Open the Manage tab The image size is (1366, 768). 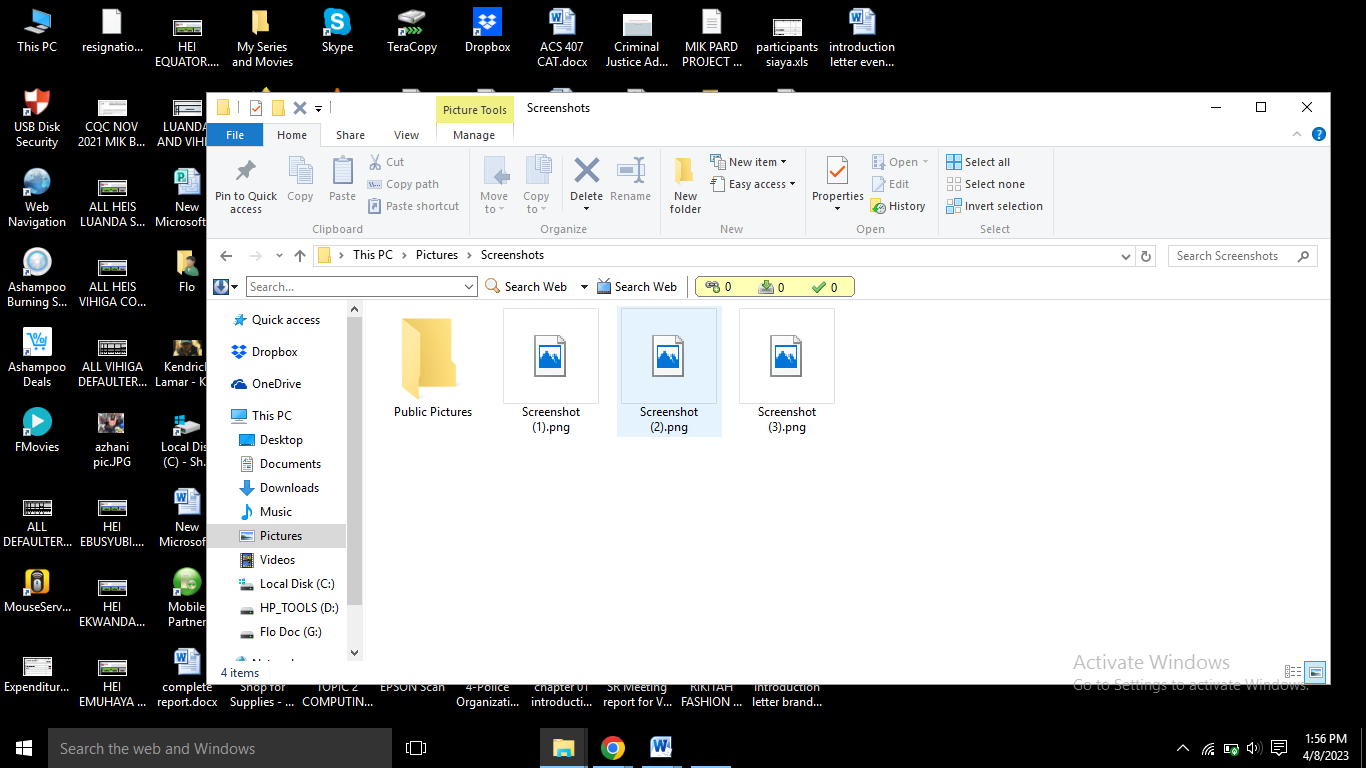(474, 135)
